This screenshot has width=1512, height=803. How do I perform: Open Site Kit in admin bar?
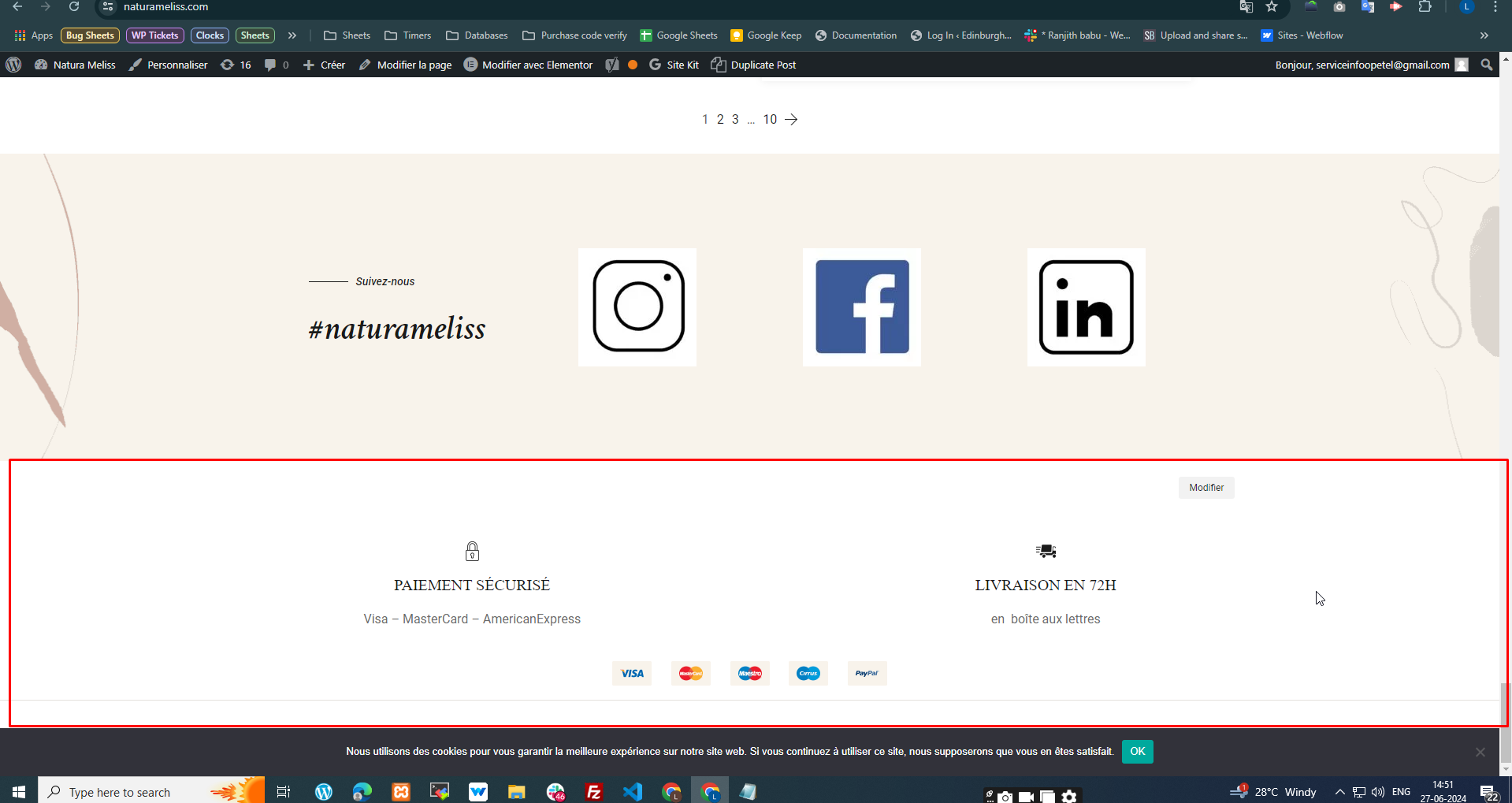point(674,65)
